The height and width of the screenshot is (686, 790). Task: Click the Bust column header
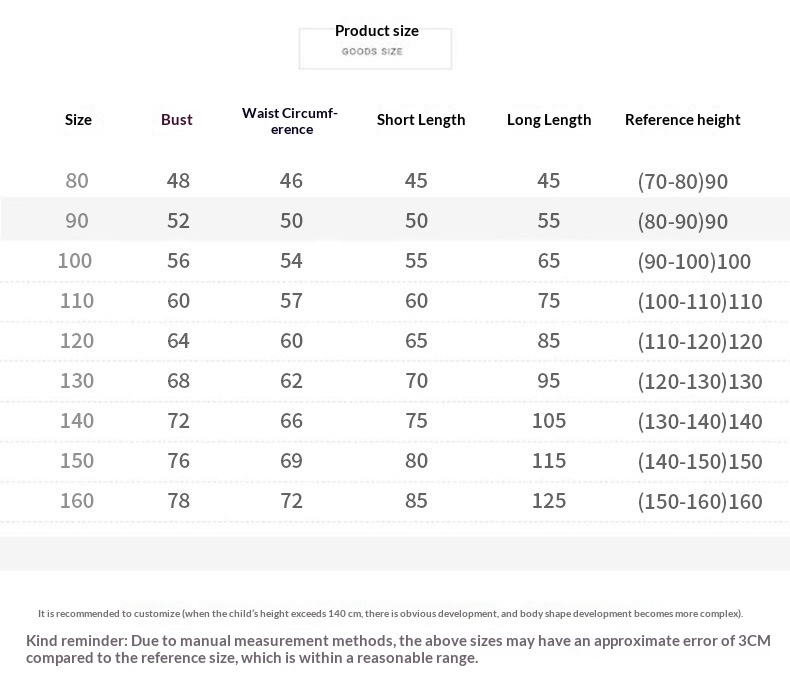click(176, 120)
